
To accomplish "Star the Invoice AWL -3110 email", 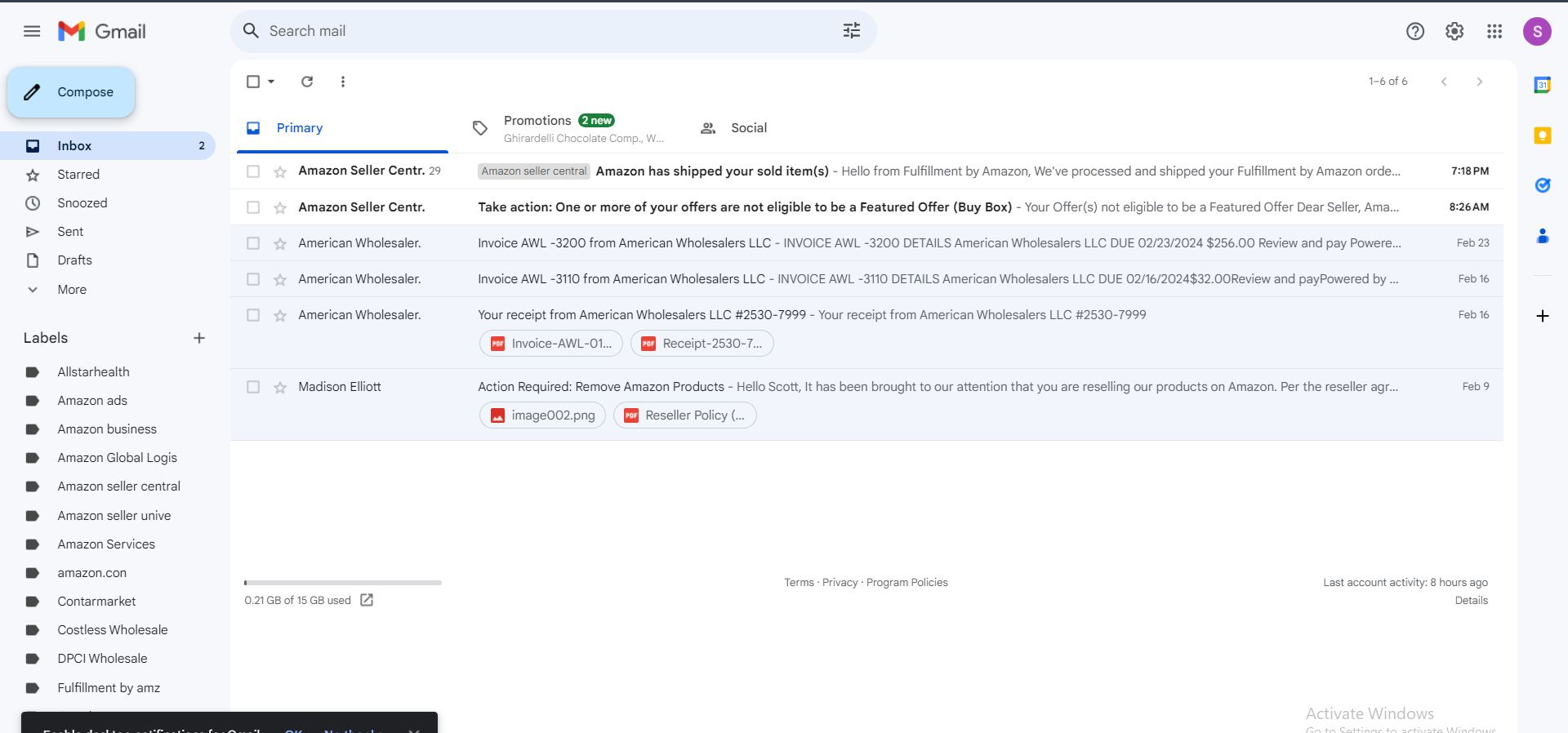I will click(280, 279).
